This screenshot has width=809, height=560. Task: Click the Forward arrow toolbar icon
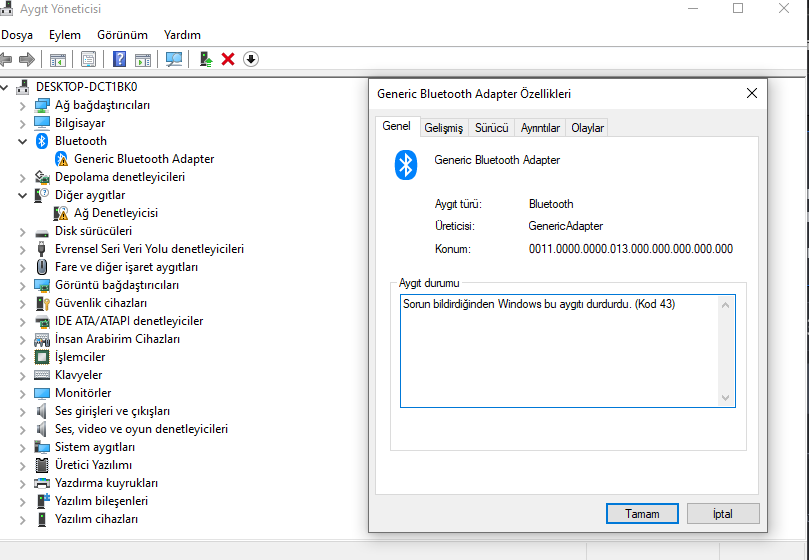pos(27,59)
